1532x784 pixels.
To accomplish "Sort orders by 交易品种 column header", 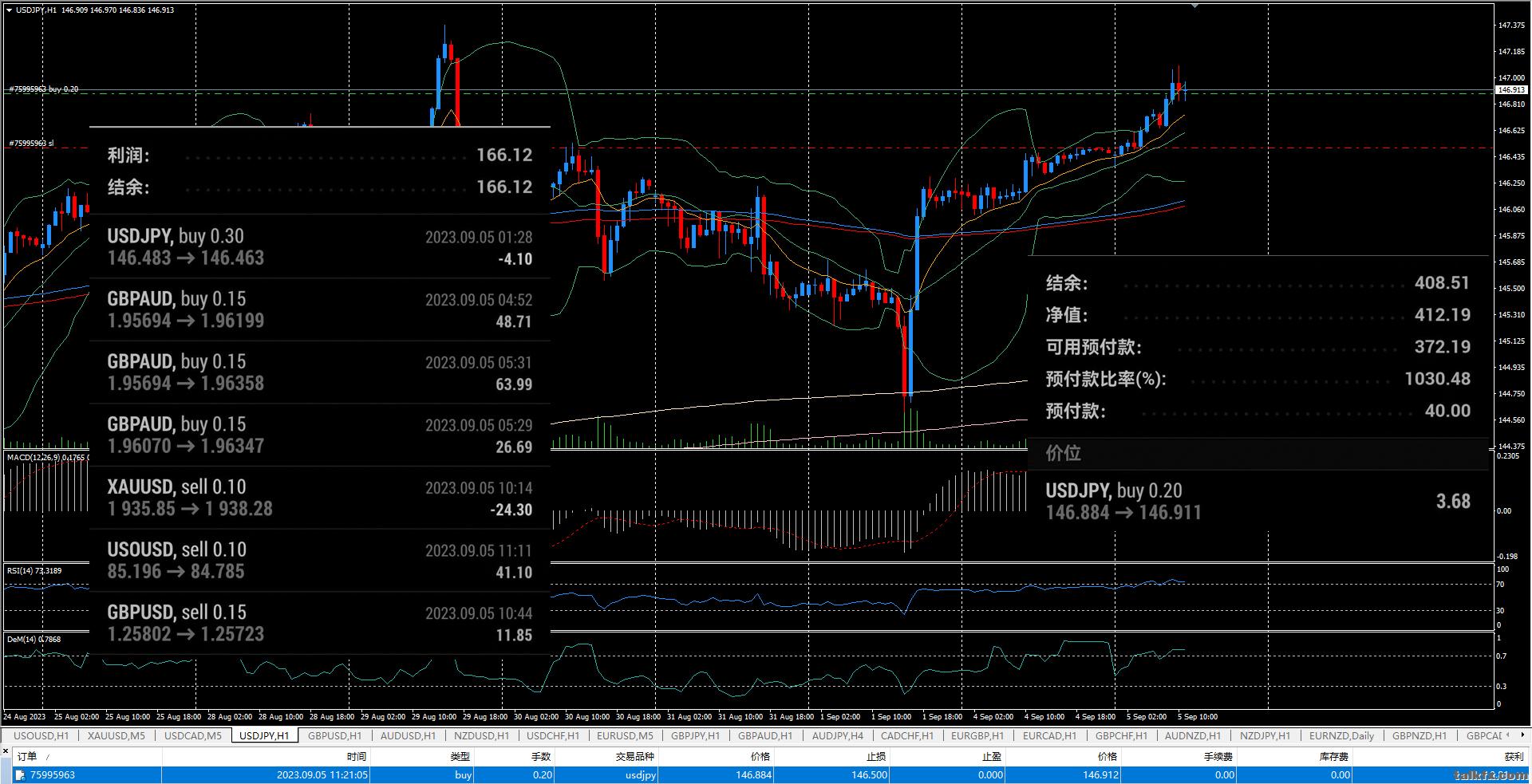I will click(x=606, y=756).
